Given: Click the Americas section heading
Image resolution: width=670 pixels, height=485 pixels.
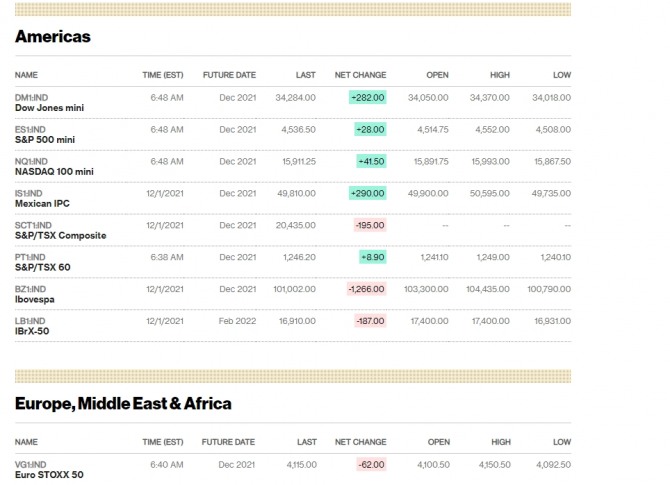Looking at the screenshot, I should 53,37.
